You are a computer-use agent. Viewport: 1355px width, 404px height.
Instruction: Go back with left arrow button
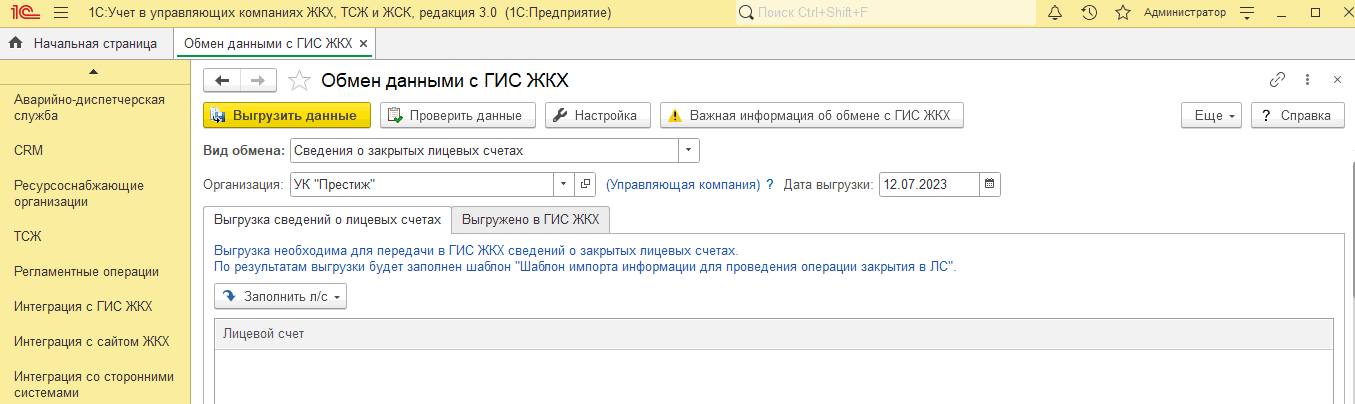(x=222, y=81)
